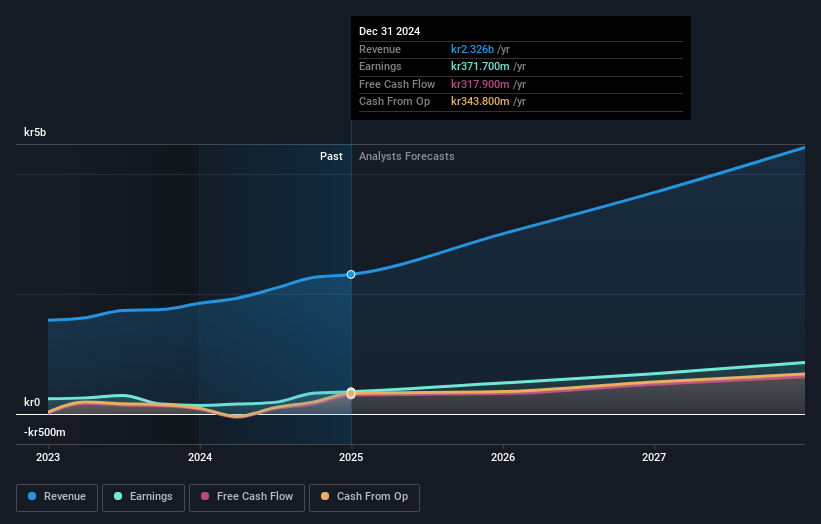Image resolution: width=821 pixels, height=524 pixels.
Task: Jump to the 2026 axis label
Action: click(x=503, y=457)
